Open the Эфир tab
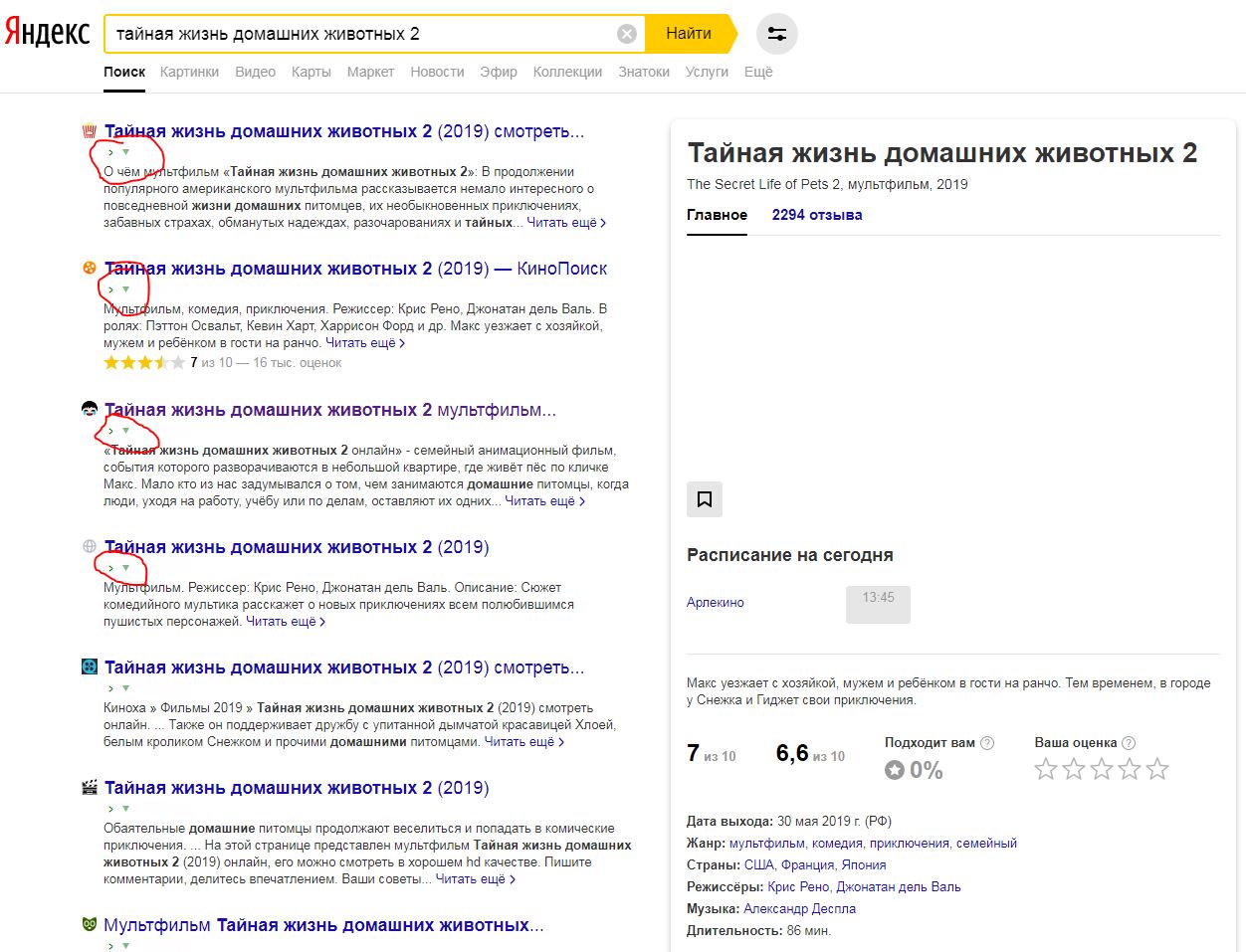The image size is (1246, 952). click(x=499, y=72)
